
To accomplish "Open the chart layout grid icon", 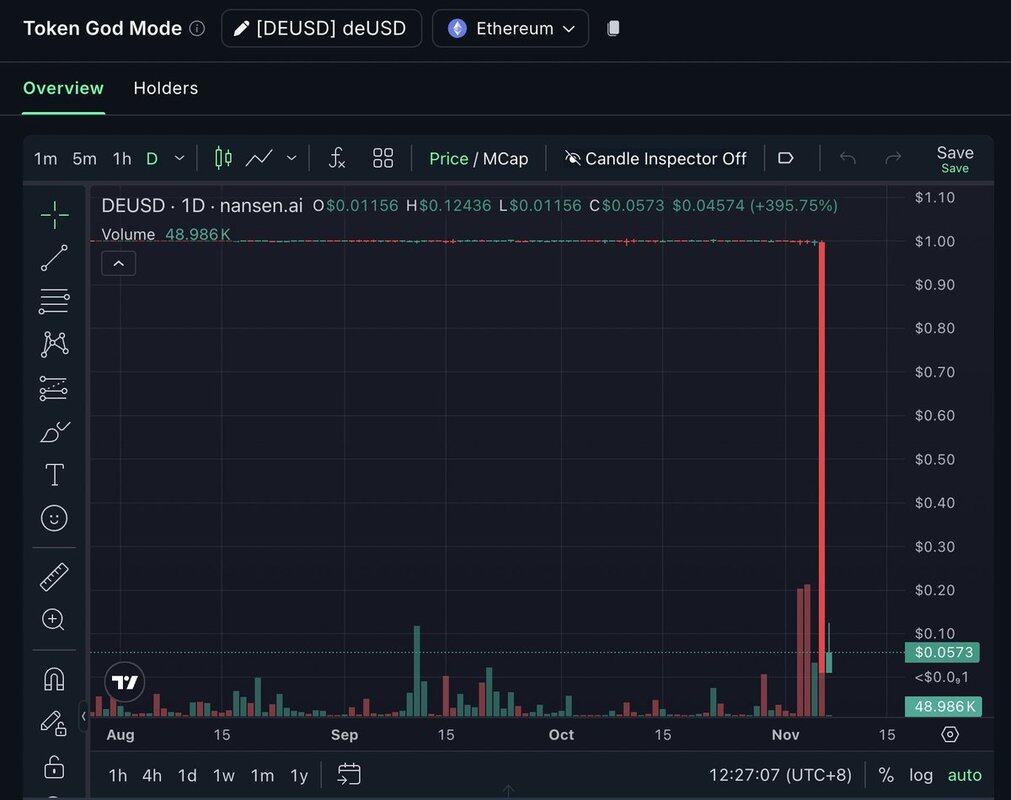I will (x=383, y=158).
